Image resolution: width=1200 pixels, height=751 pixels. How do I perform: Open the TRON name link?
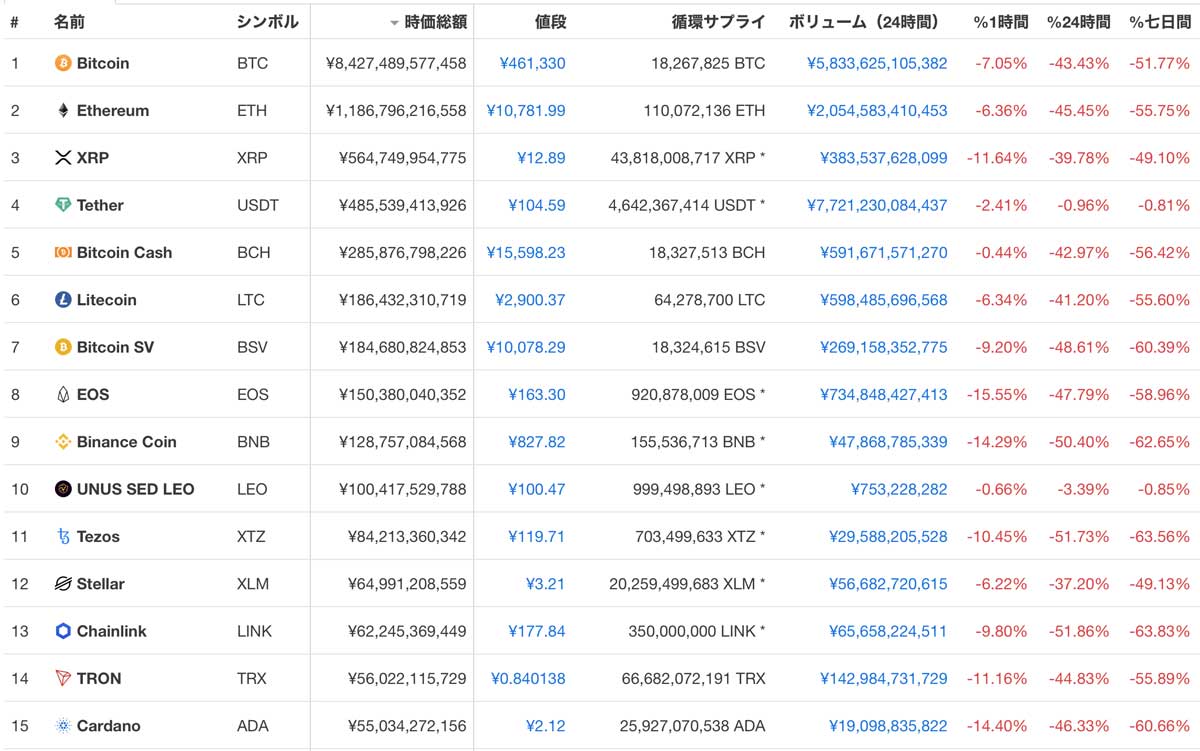pos(99,679)
